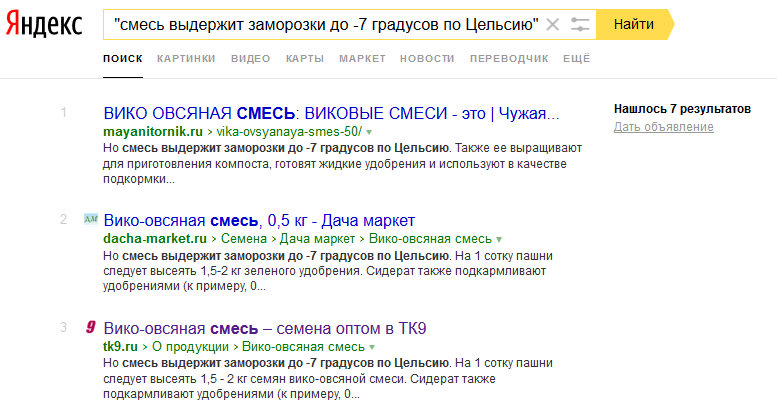The width and height of the screenshot is (777, 416).
Task: Switch to the Маркет tab
Action: point(362,59)
